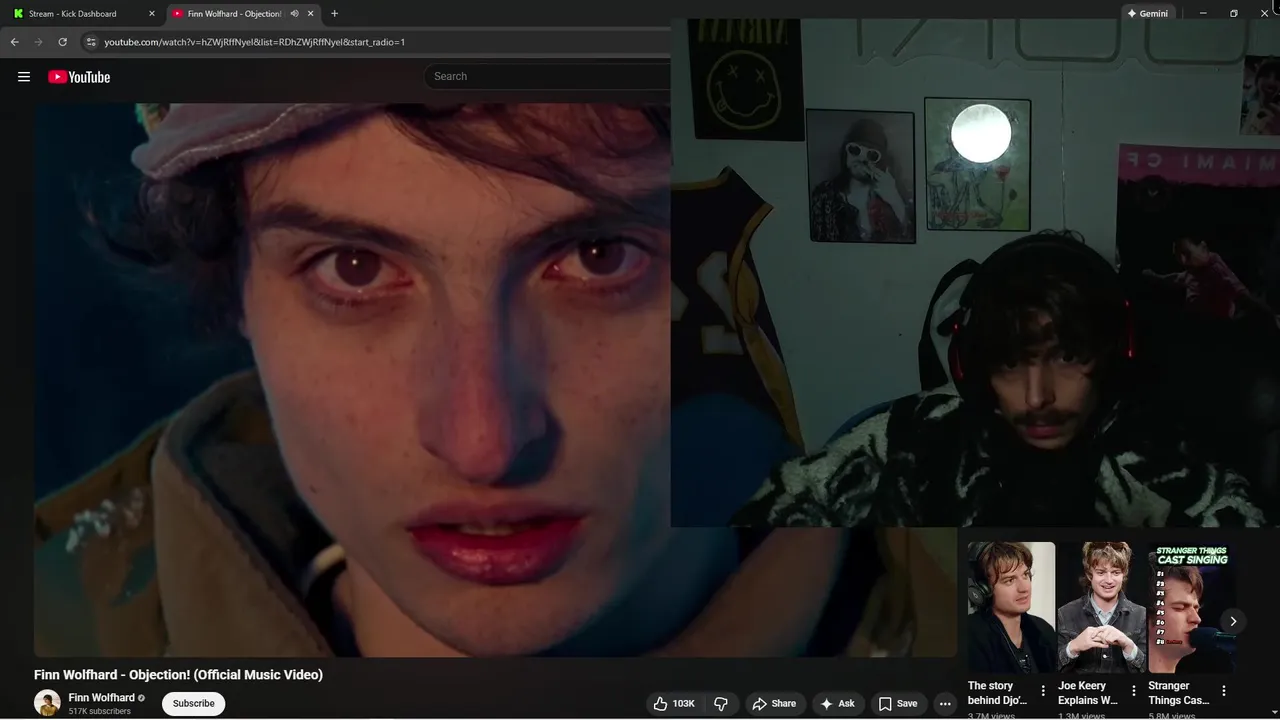
Task: Open 'Stranger Things Cas...' video title
Action: [x=1179, y=693]
